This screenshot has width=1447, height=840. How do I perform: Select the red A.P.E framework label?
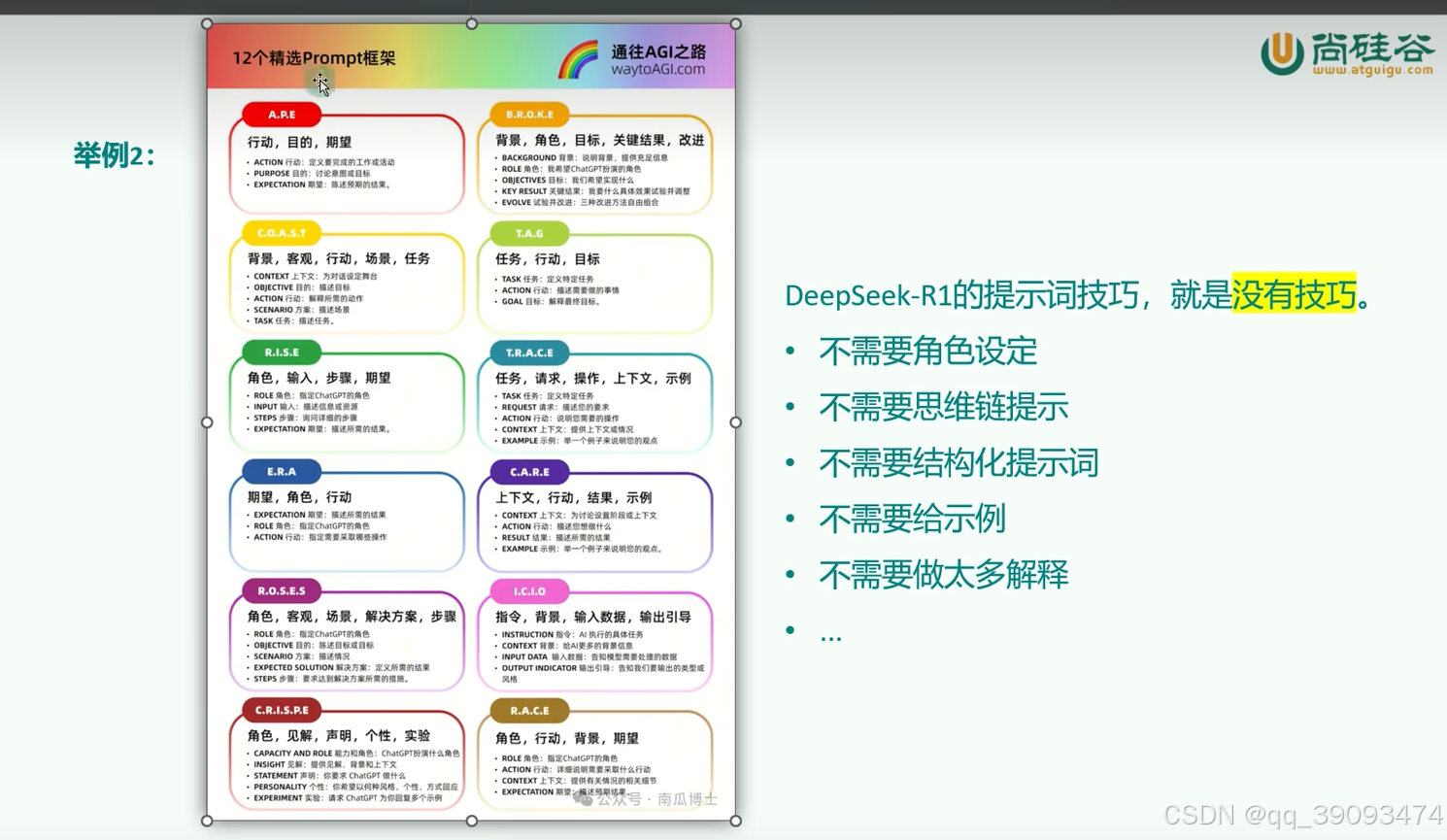tap(282, 115)
